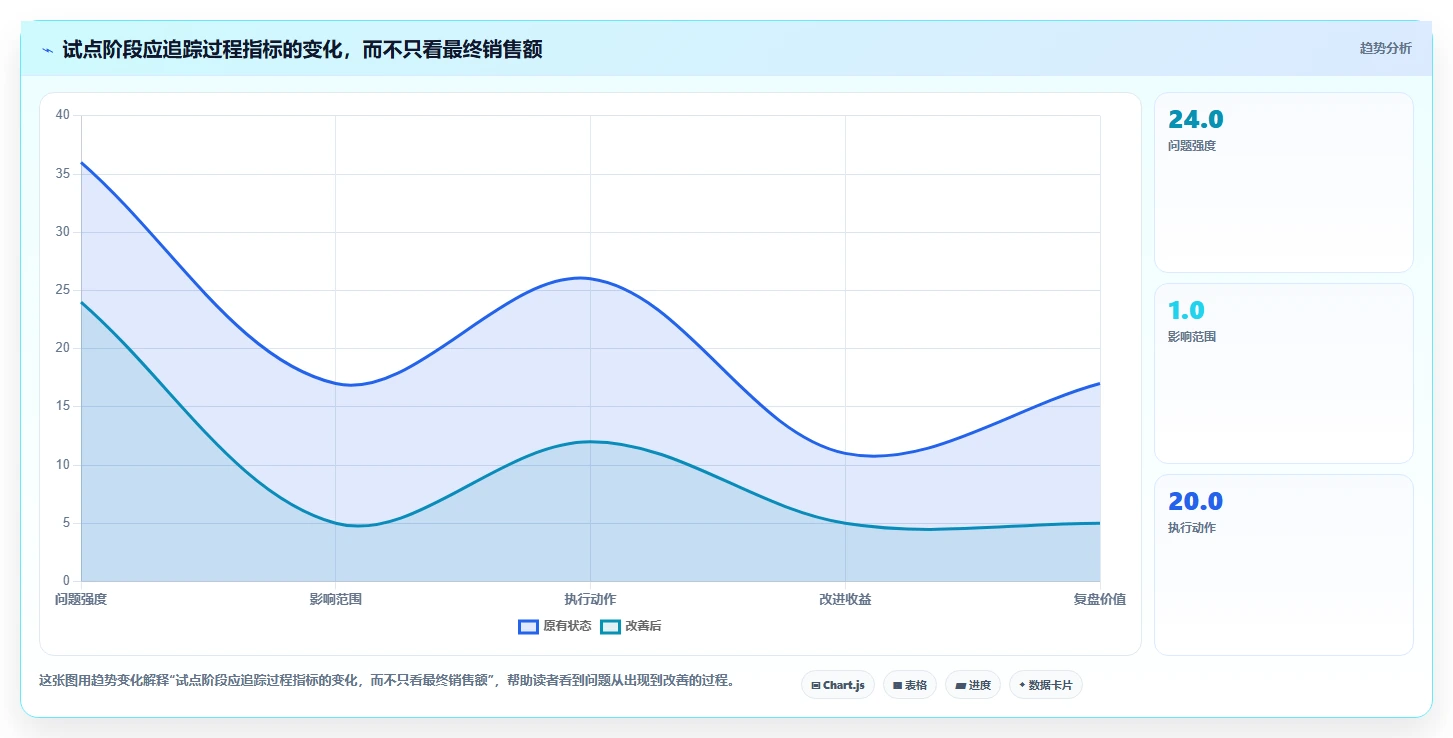Click the description sentence below the chart
Screen dimensions: 1453x738
click(389, 681)
